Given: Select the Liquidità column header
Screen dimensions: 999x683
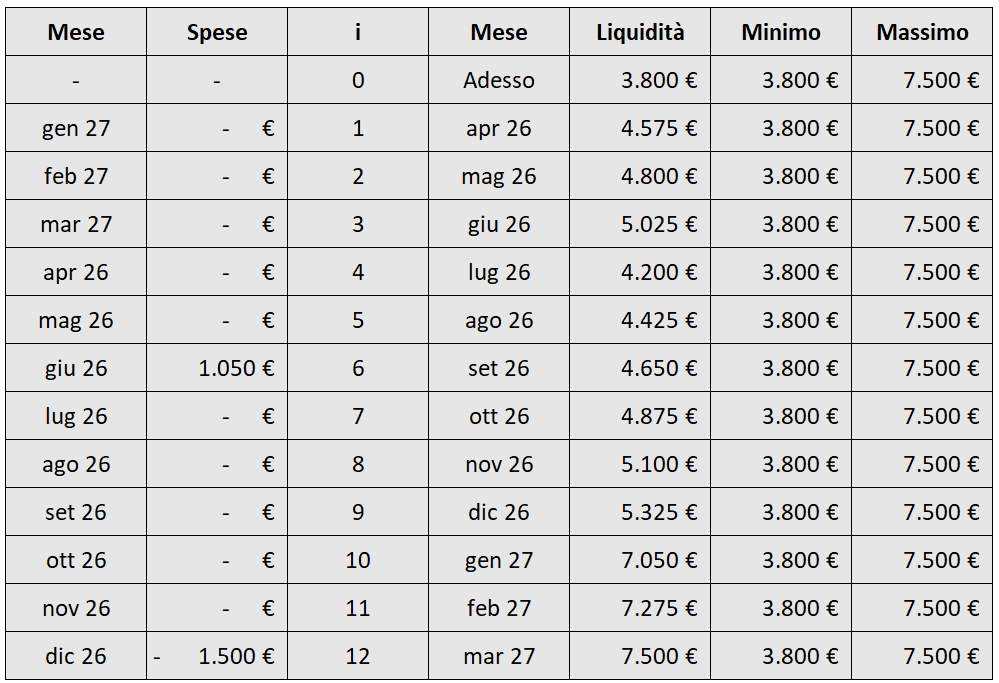Looking at the screenshot, I should click(x=640, y=32).
